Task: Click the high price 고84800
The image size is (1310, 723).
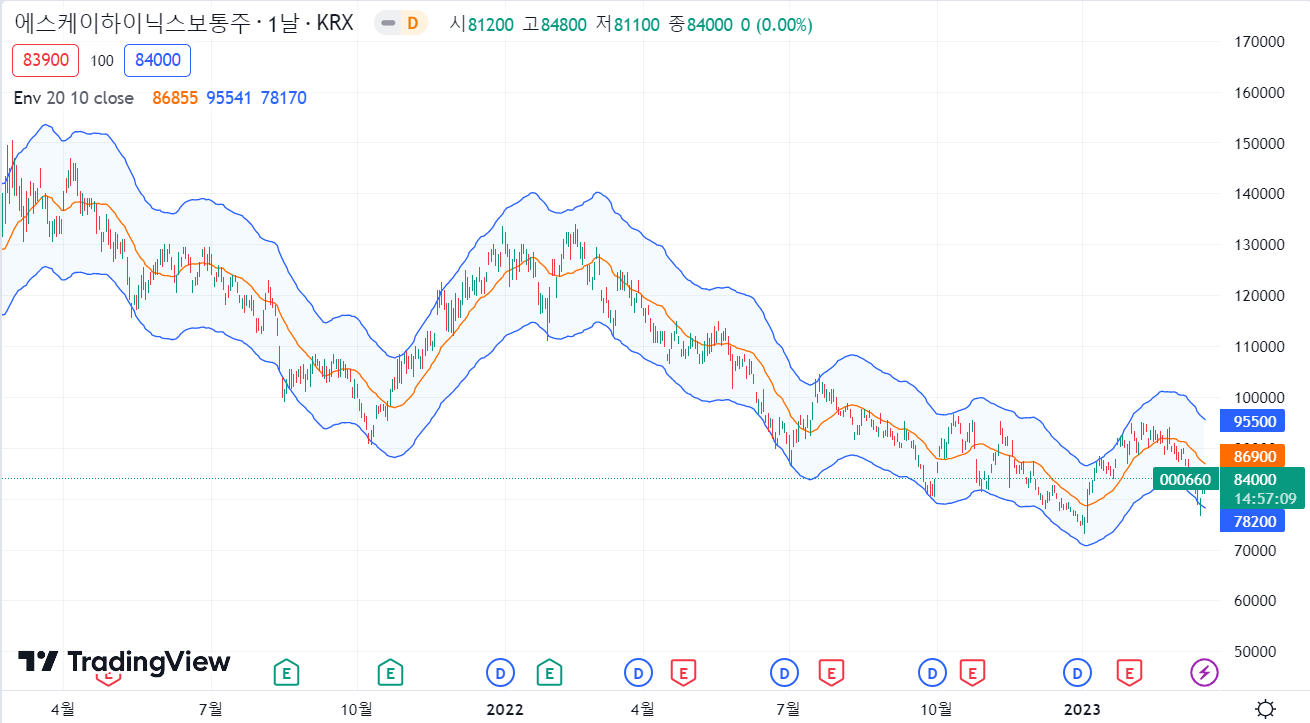Action: (x=554, y=24)
